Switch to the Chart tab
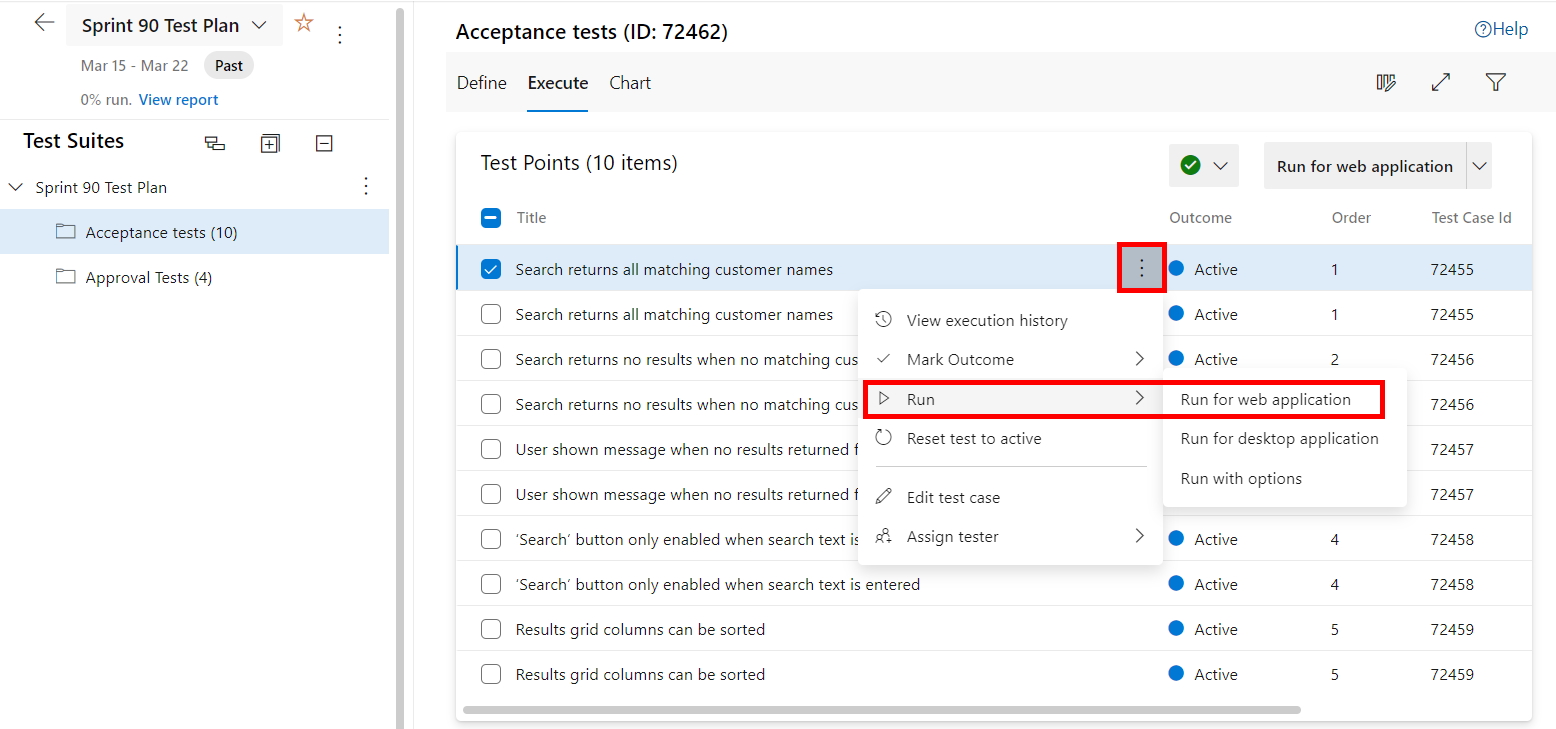Viewport: 1556px width, 729px height. 630,83
